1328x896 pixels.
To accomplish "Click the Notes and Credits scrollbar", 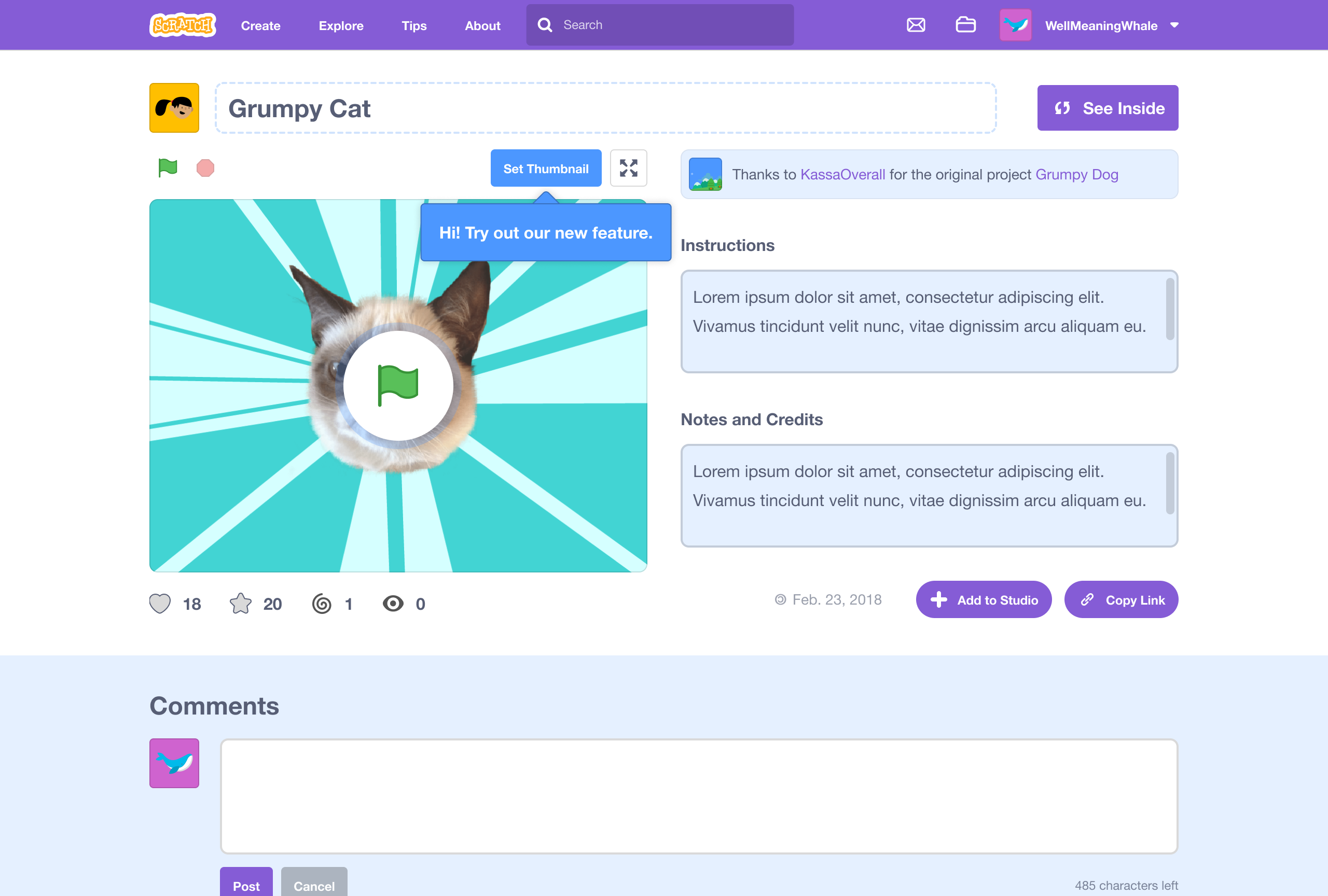I will [1169, 483].
